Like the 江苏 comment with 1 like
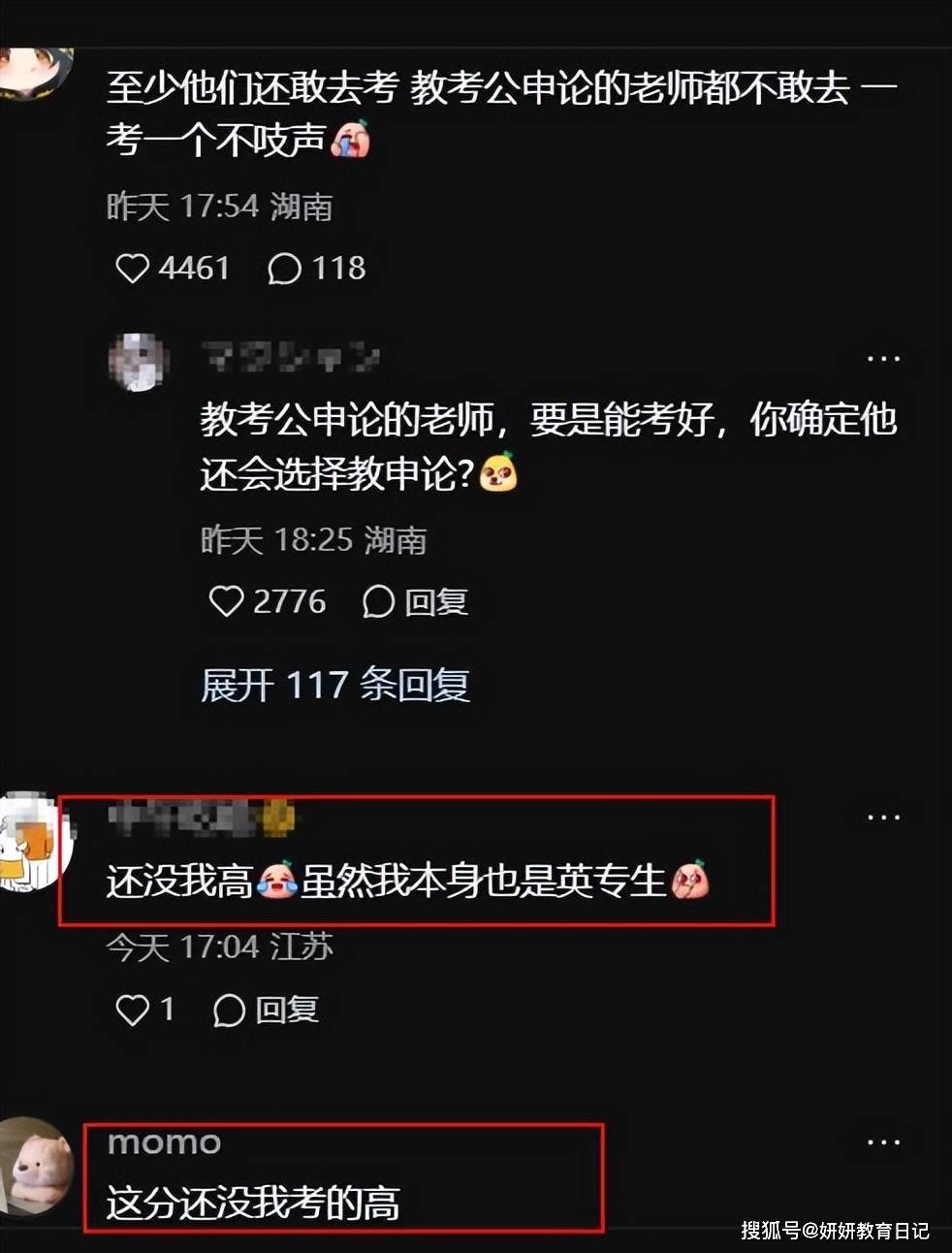Image resolution: width=952 pixels, height=1253 pixels. [x=132, y=1010]
